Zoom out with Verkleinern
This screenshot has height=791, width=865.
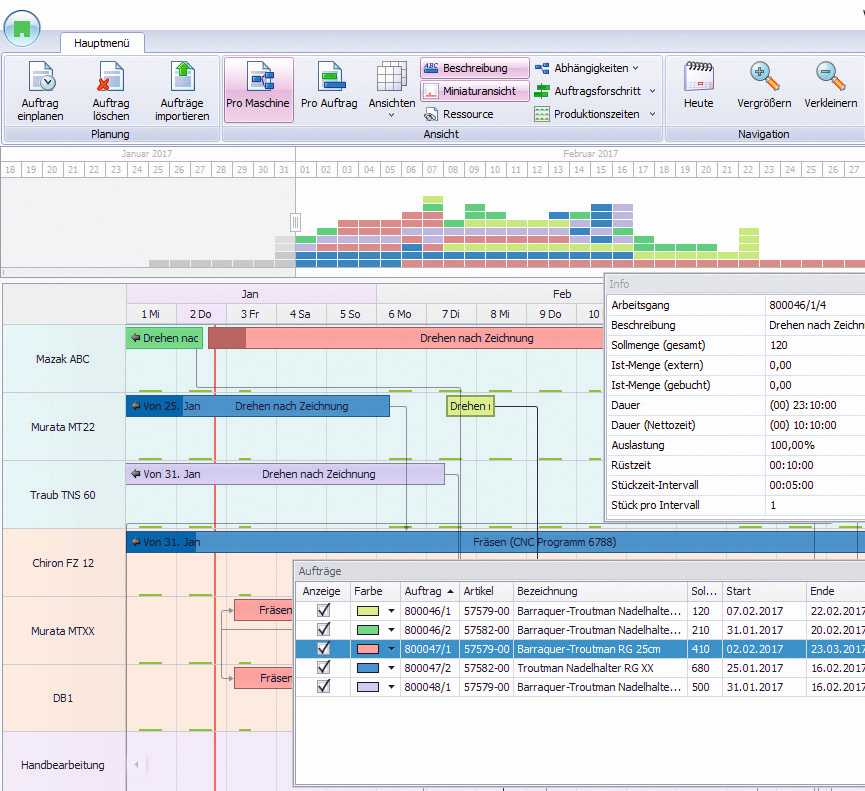(830, 79)
